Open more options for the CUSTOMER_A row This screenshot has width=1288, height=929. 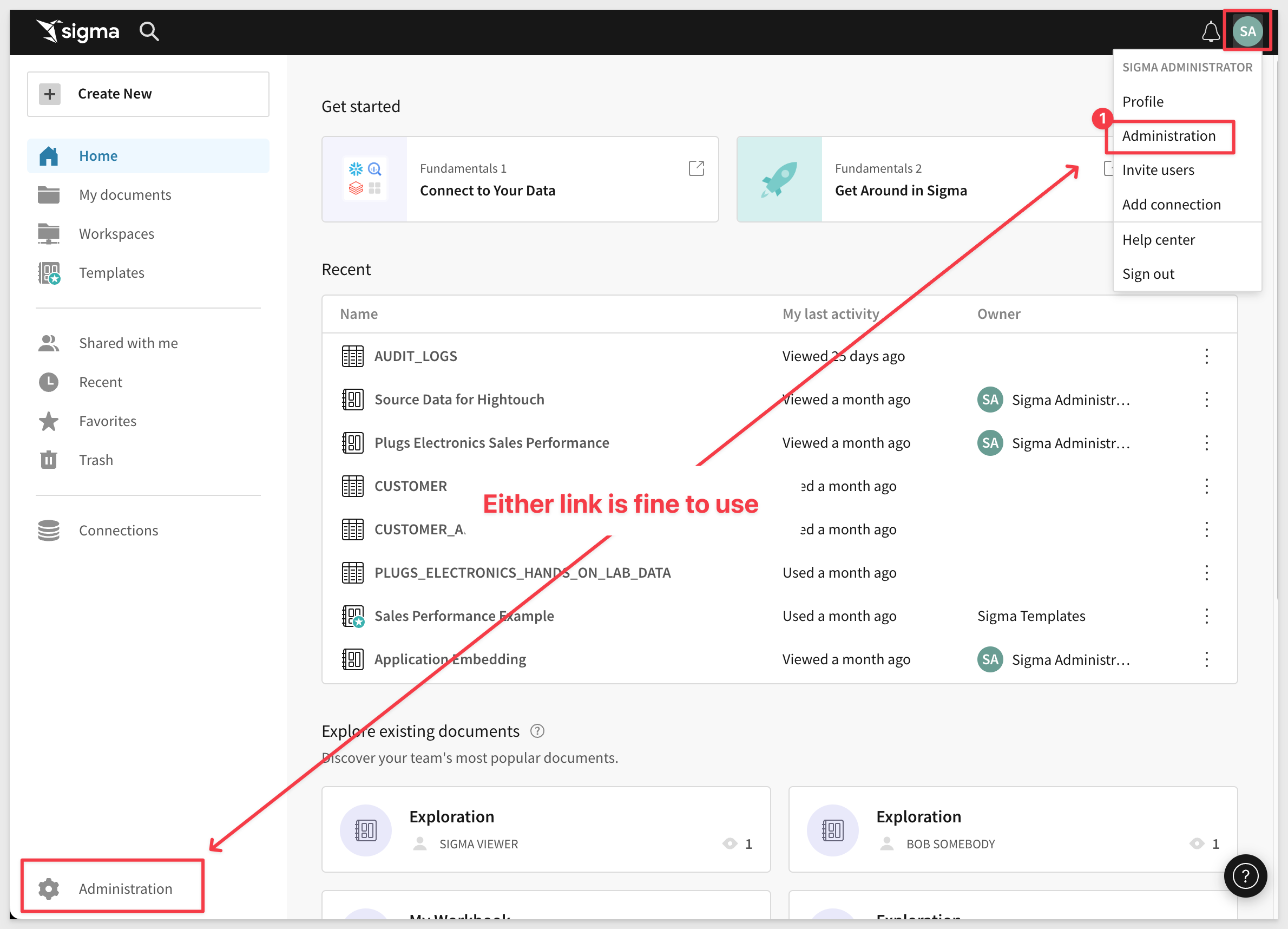1207,529
